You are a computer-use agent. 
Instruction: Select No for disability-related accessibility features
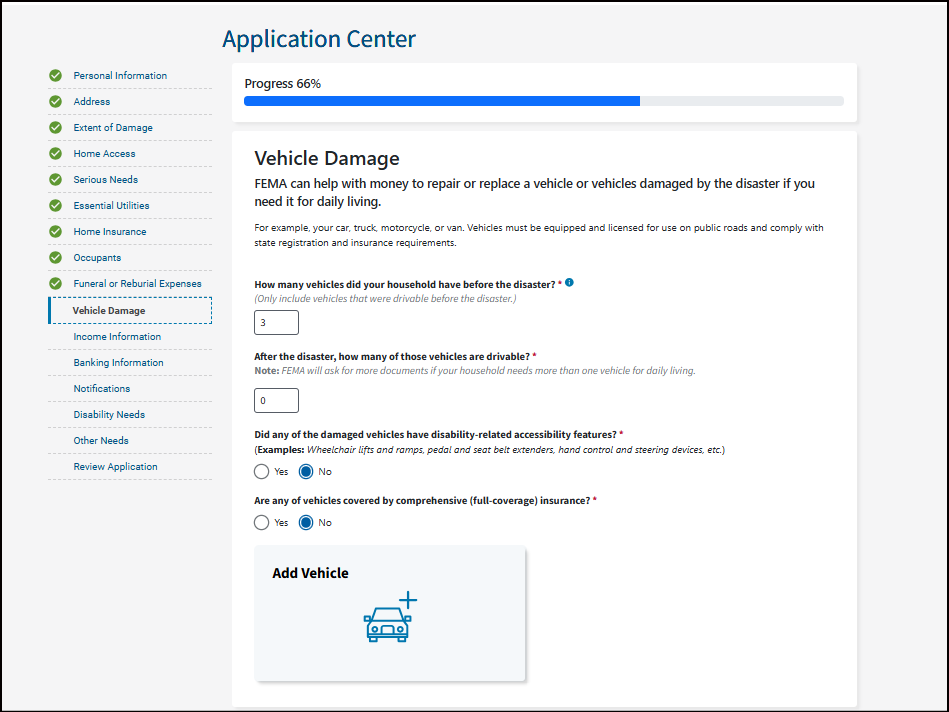(x=306, y=471)
